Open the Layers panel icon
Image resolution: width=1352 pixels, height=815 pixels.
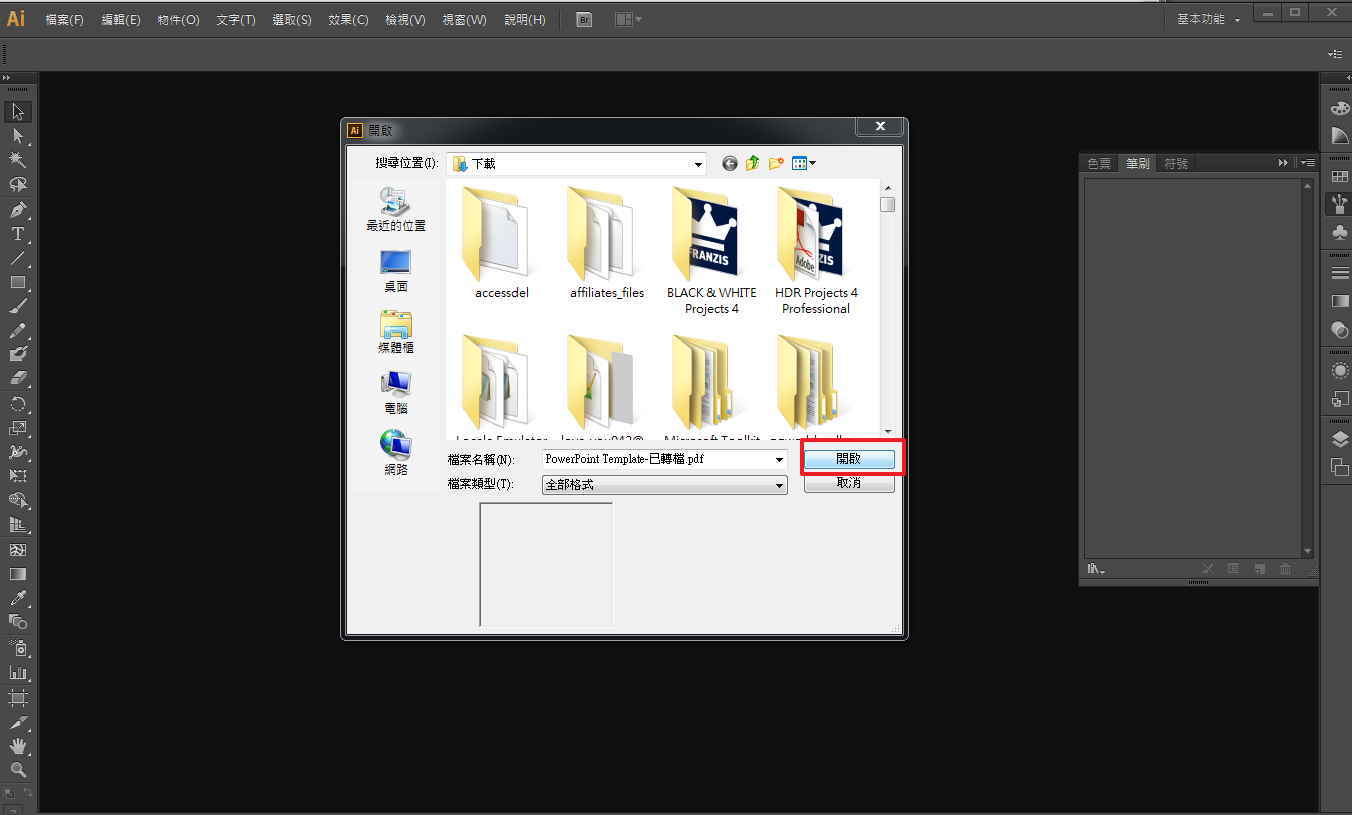tap(1340, 439)
